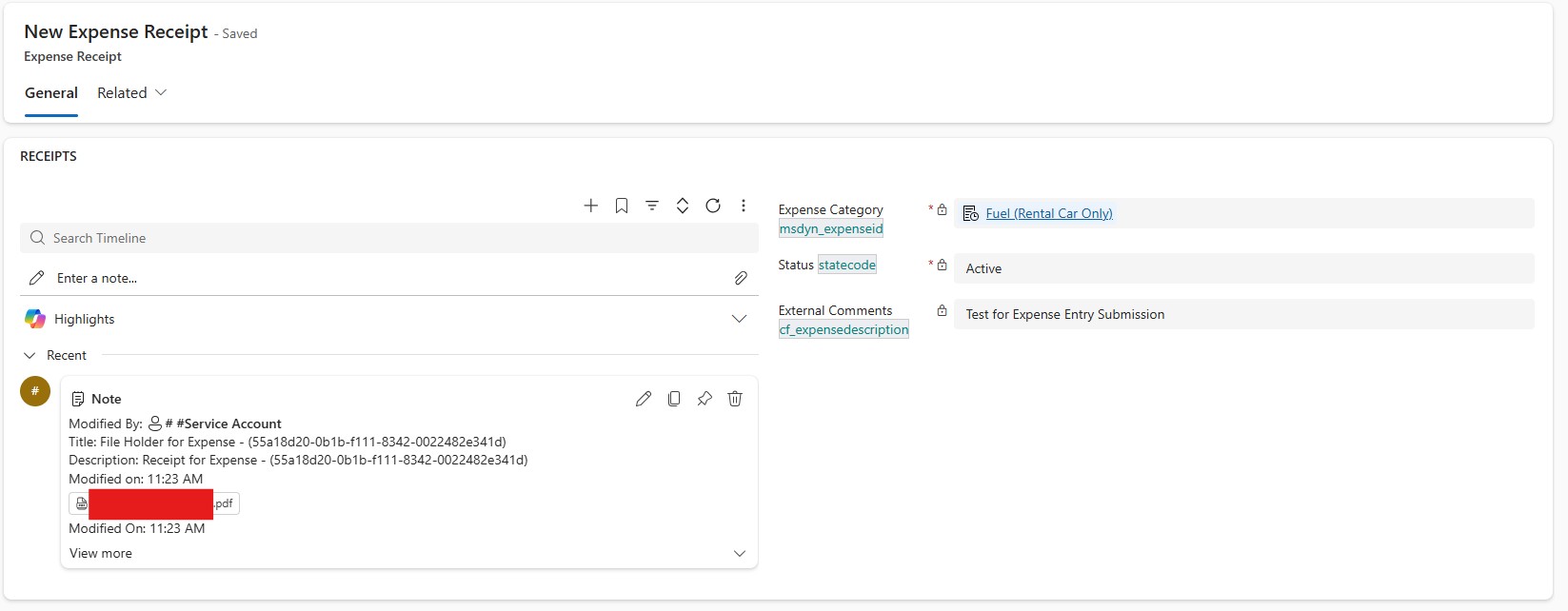Image resolution: width=1568 pixels, height=611 pixels.
Task: Delete the note with the trash icon
Action: tap(735, 399)
